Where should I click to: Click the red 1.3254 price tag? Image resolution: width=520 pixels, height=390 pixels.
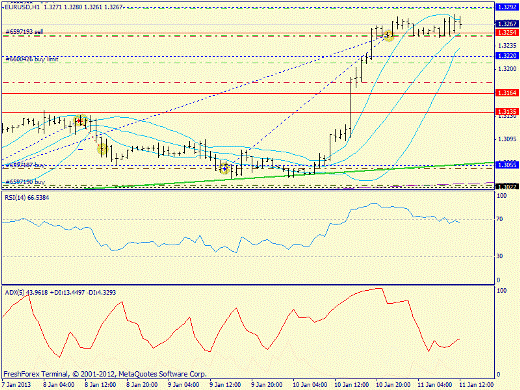pyautogui.click(x=507, y=32)
